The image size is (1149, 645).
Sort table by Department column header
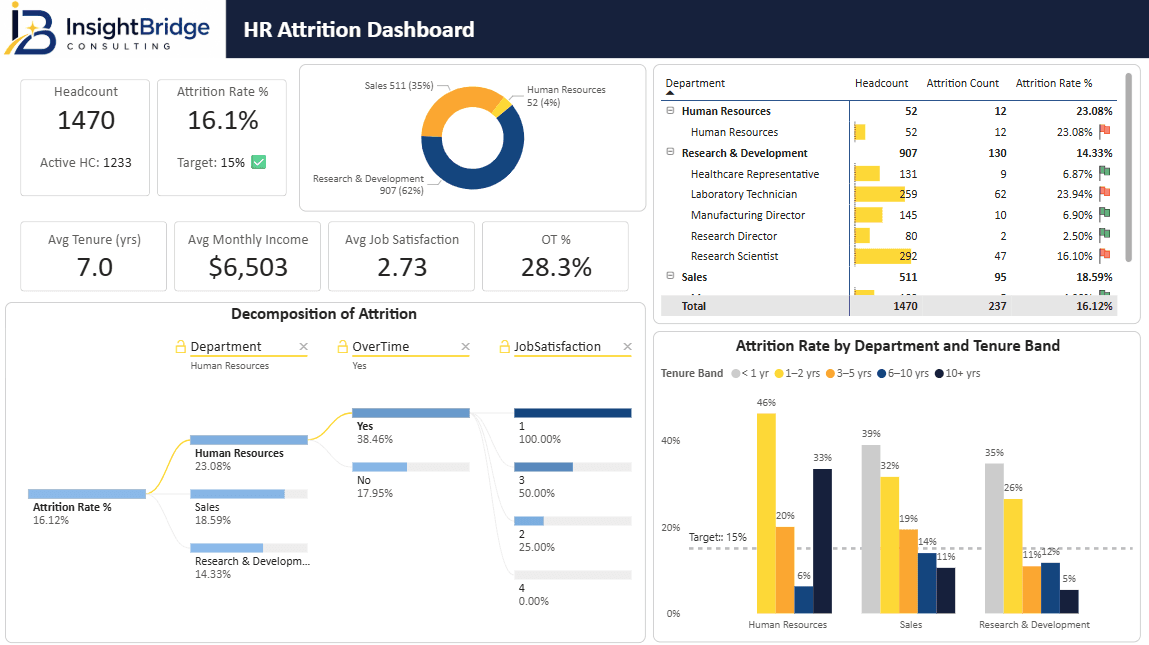(x=695, y=84)
